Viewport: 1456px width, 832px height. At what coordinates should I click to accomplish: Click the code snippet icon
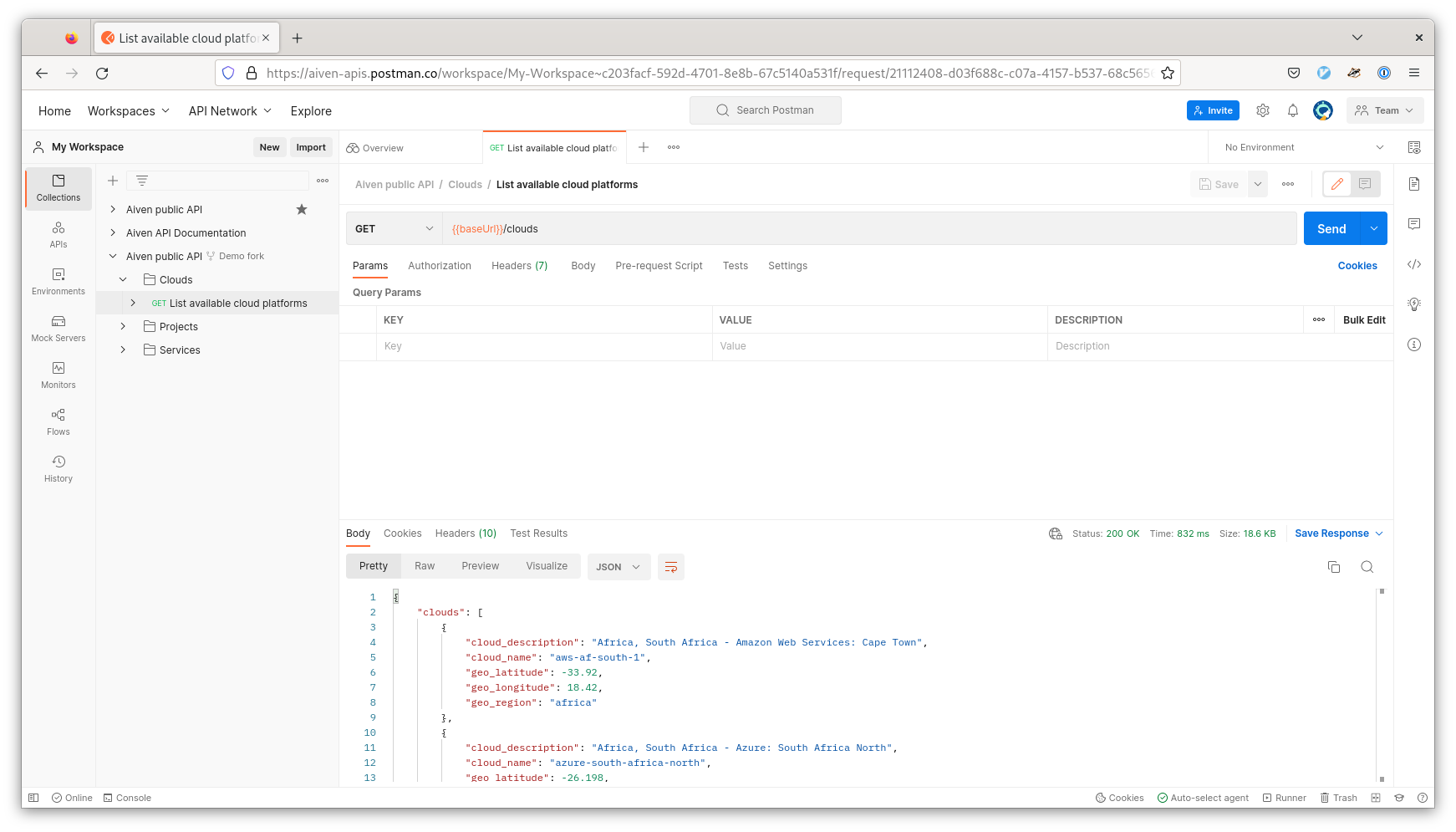click(1413, 264)
